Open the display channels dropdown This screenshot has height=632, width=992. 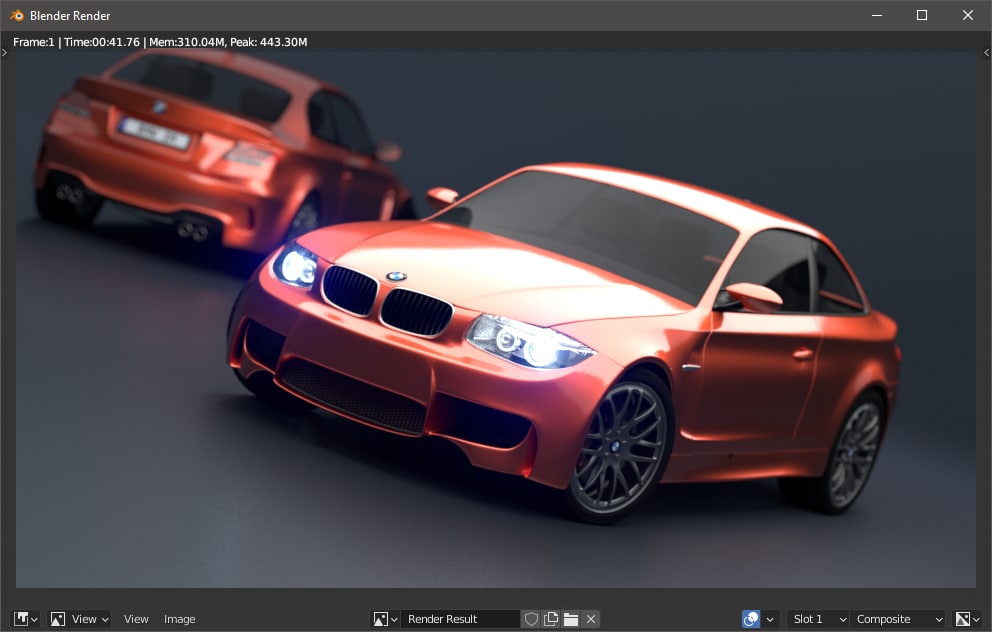coord(967,619)
